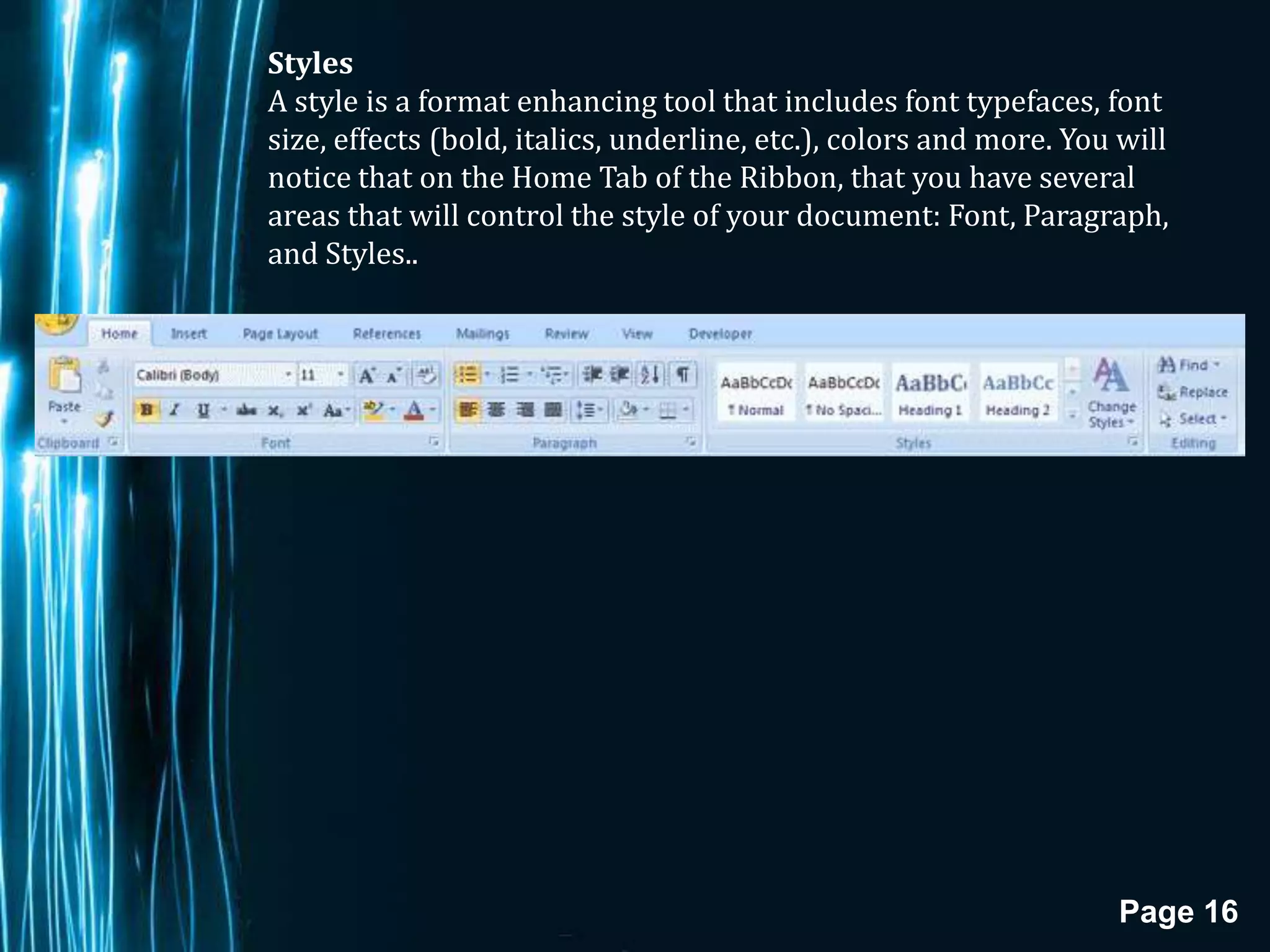Switch to the Home tab

pyautogui.click(x=120, y=333)
